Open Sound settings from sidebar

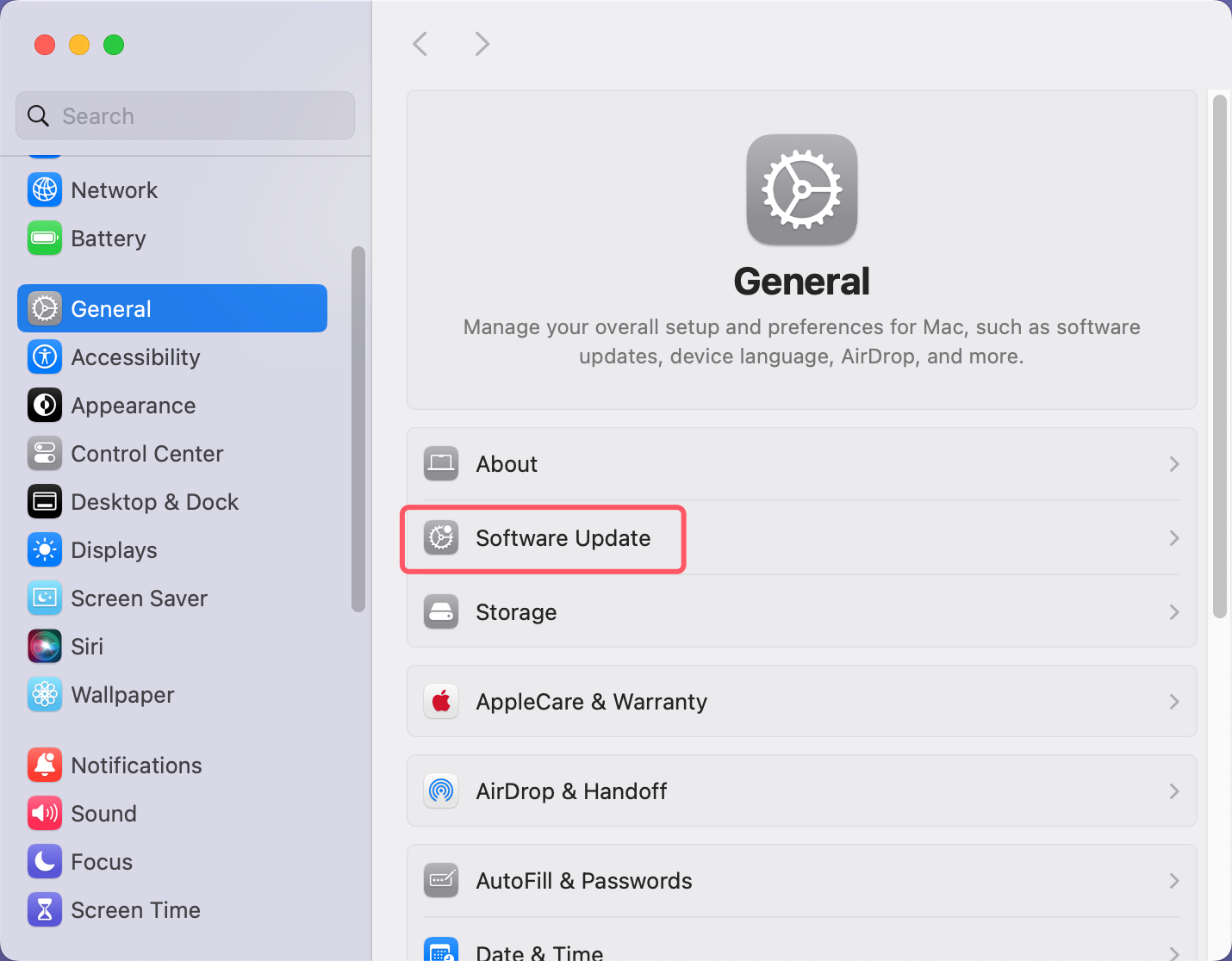click(x=103, y=813)
